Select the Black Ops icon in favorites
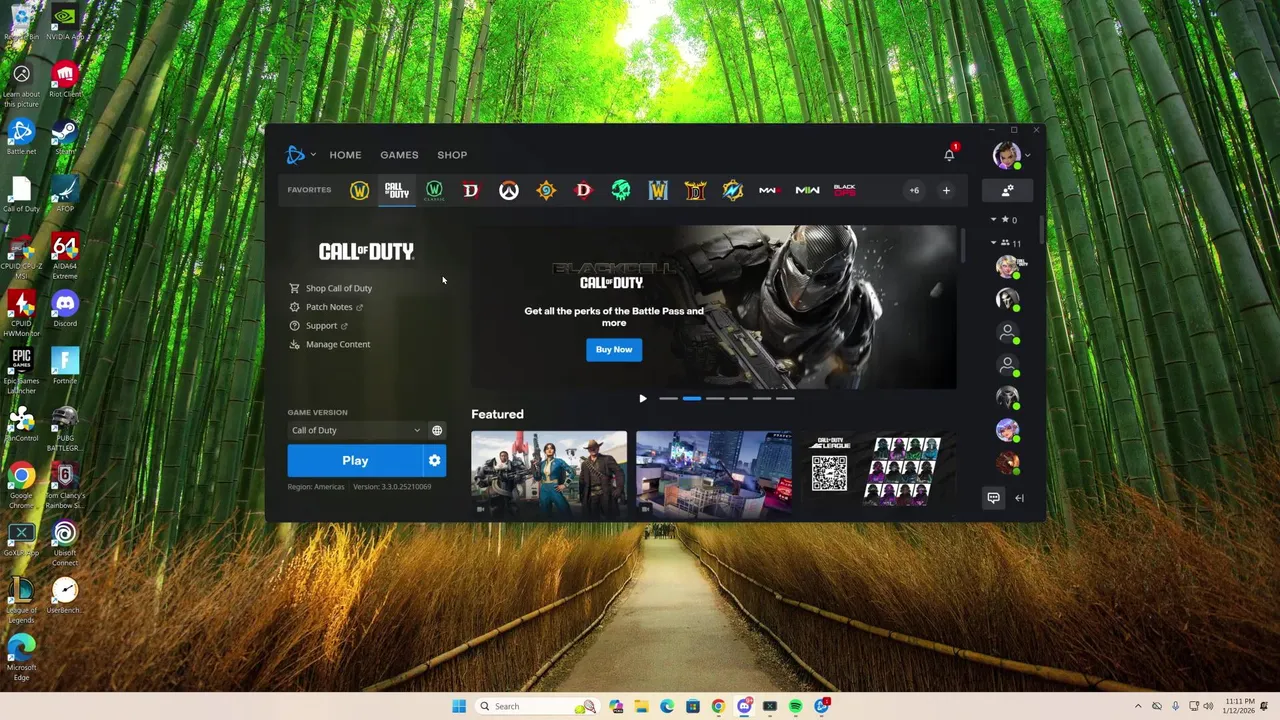The width and height of the screenshot is (1280, 720). click(845, 189)
